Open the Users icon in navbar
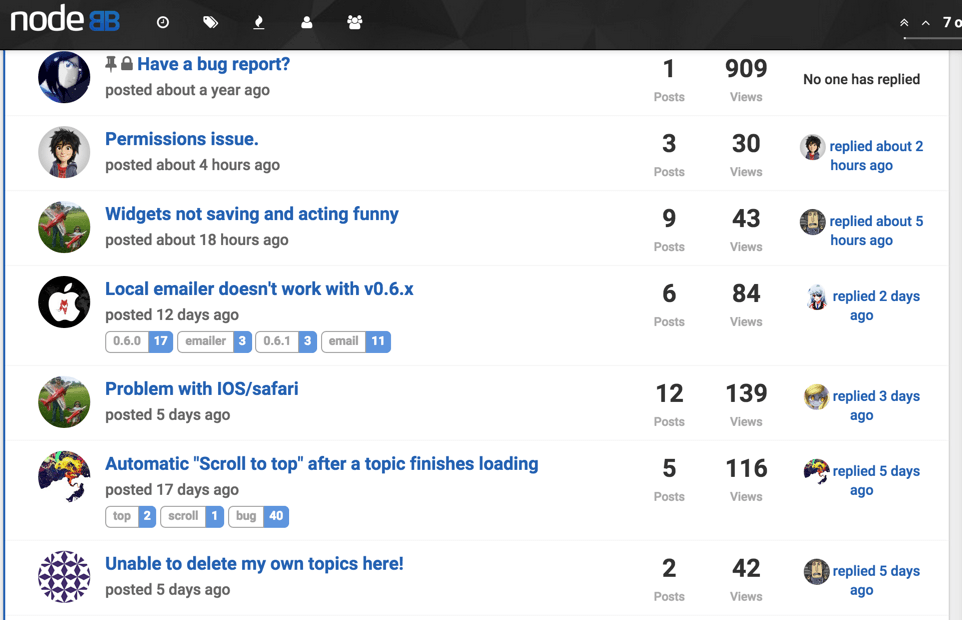This screenshot has width=962, height=620. [x=307, y=22]
